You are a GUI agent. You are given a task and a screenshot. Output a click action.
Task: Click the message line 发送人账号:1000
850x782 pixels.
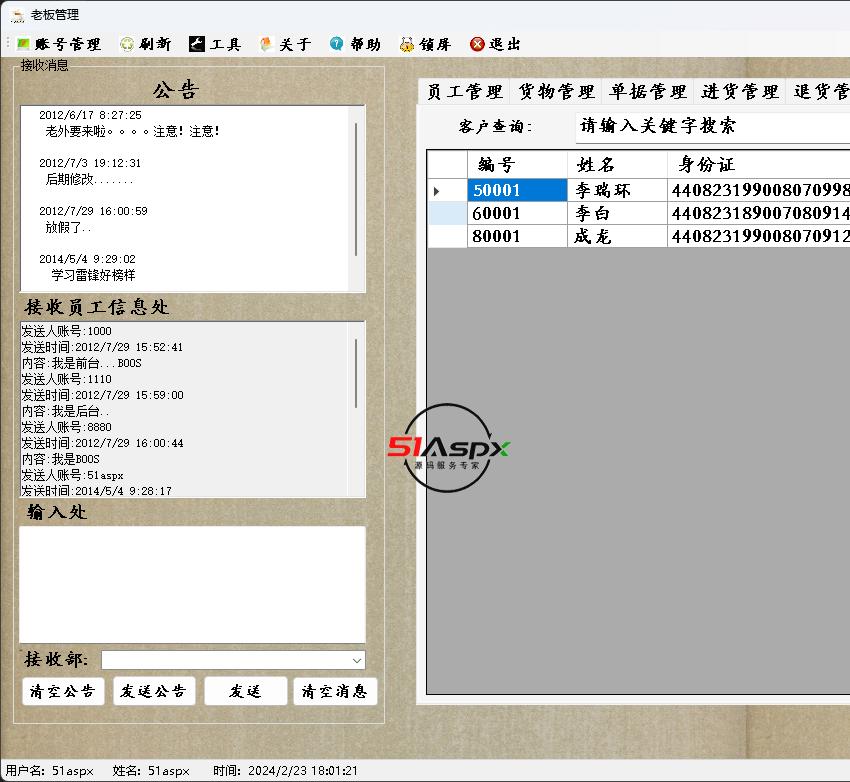[x=67, y=331]
